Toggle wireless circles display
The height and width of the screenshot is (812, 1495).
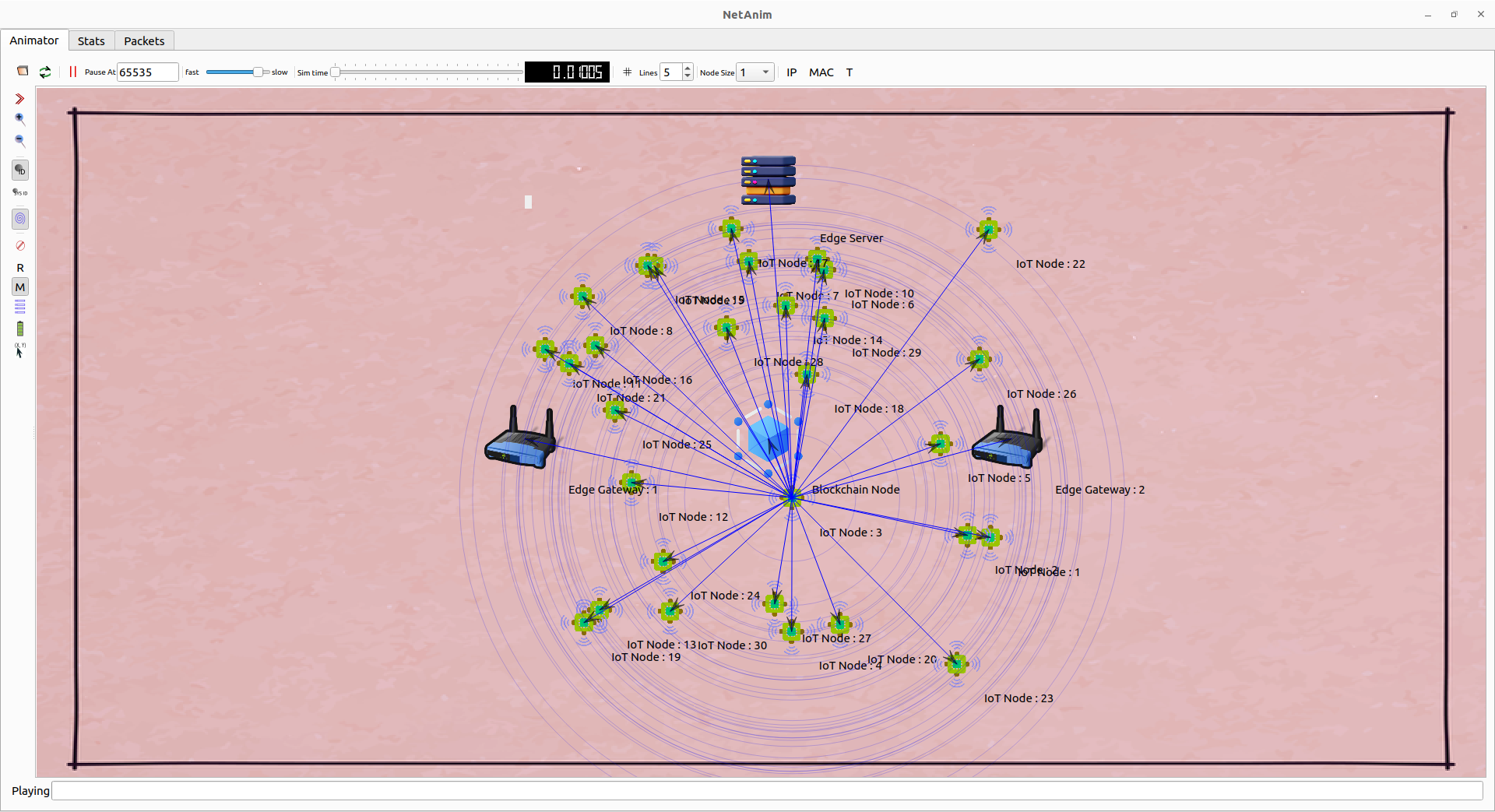(x=20, y=219)
